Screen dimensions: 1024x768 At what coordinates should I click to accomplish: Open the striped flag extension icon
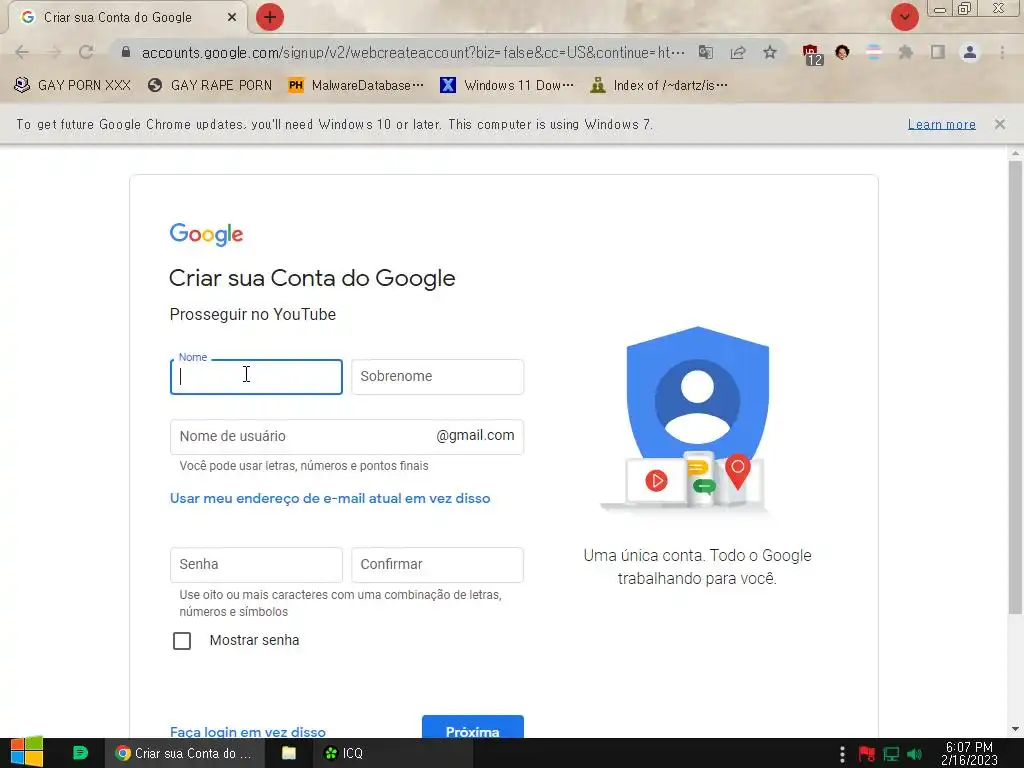[x=874, y=52]
